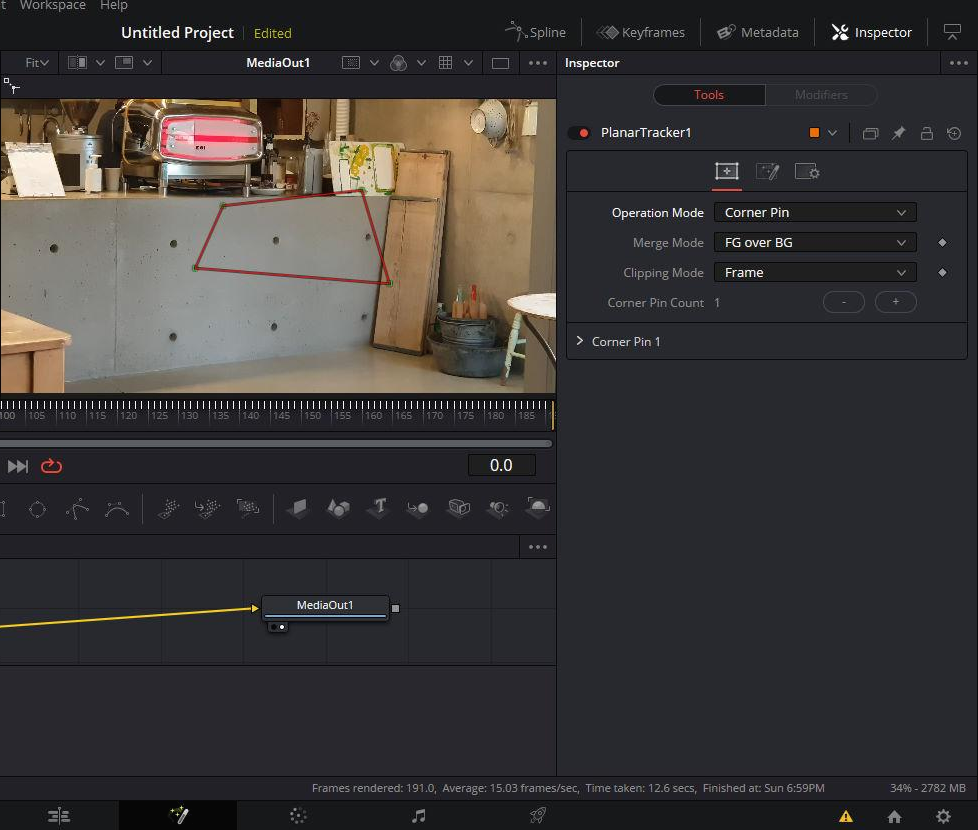Viewport: 978px width, 830px height.
Task: Toggle the red loop playback button
Action: (x=51, y=466)
